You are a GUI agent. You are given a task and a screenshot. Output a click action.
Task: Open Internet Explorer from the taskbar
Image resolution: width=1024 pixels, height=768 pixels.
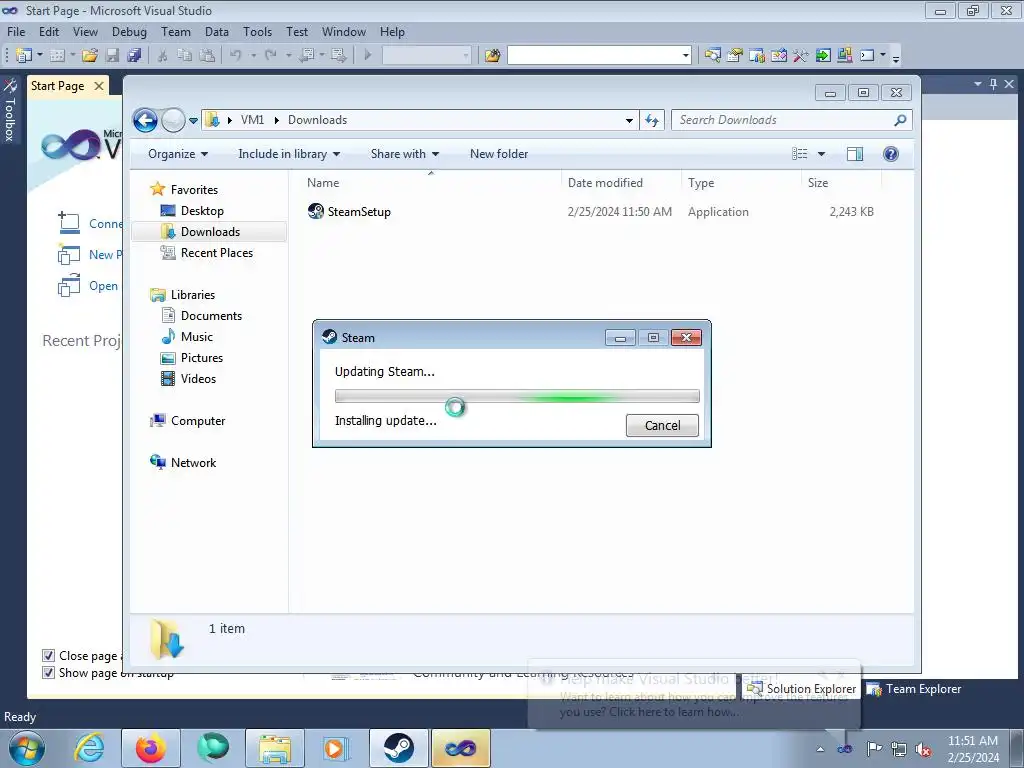click(x=89, y=748)
